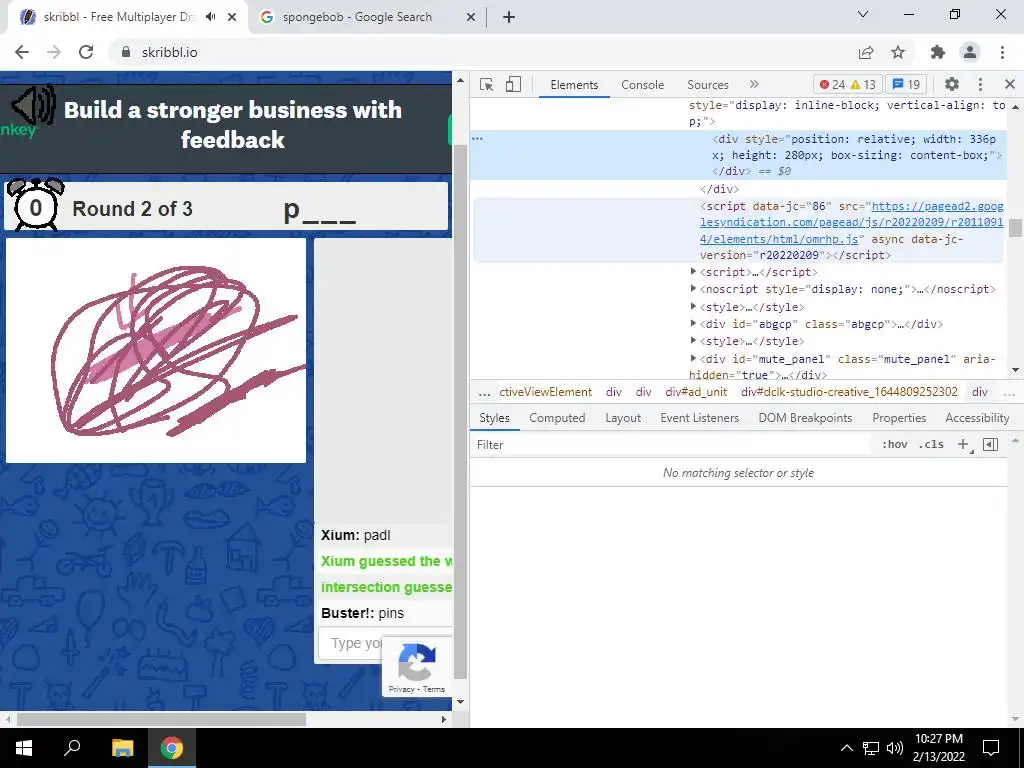Expand the style node below abgcp div
1024x768 pixels.
[694, 340]
